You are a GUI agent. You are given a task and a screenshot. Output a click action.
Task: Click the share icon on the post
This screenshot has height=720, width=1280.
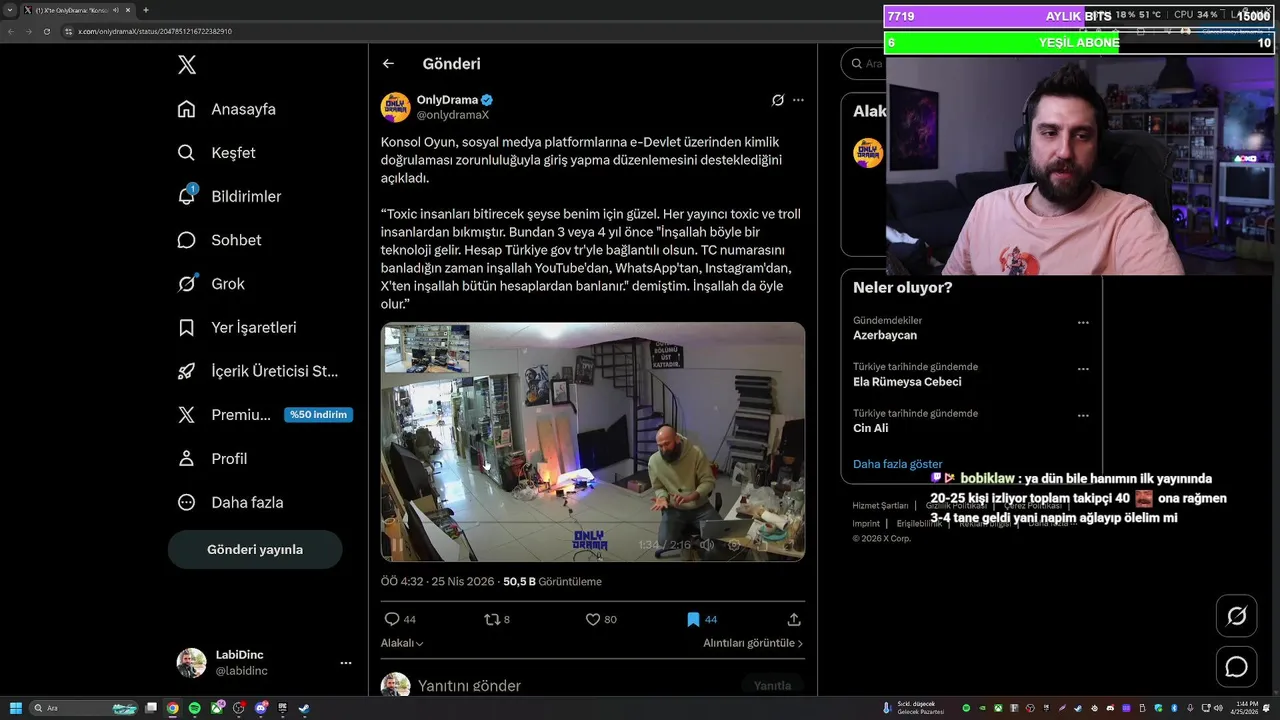pyautogui.click(x=794, y=620)
